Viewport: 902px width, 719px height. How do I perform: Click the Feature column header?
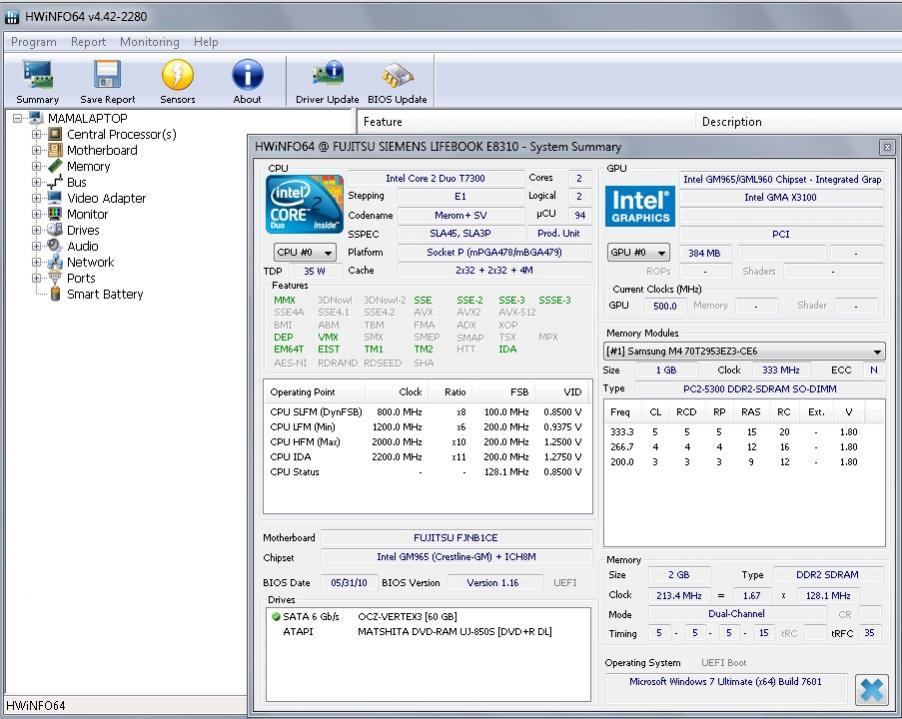[526, 122]
